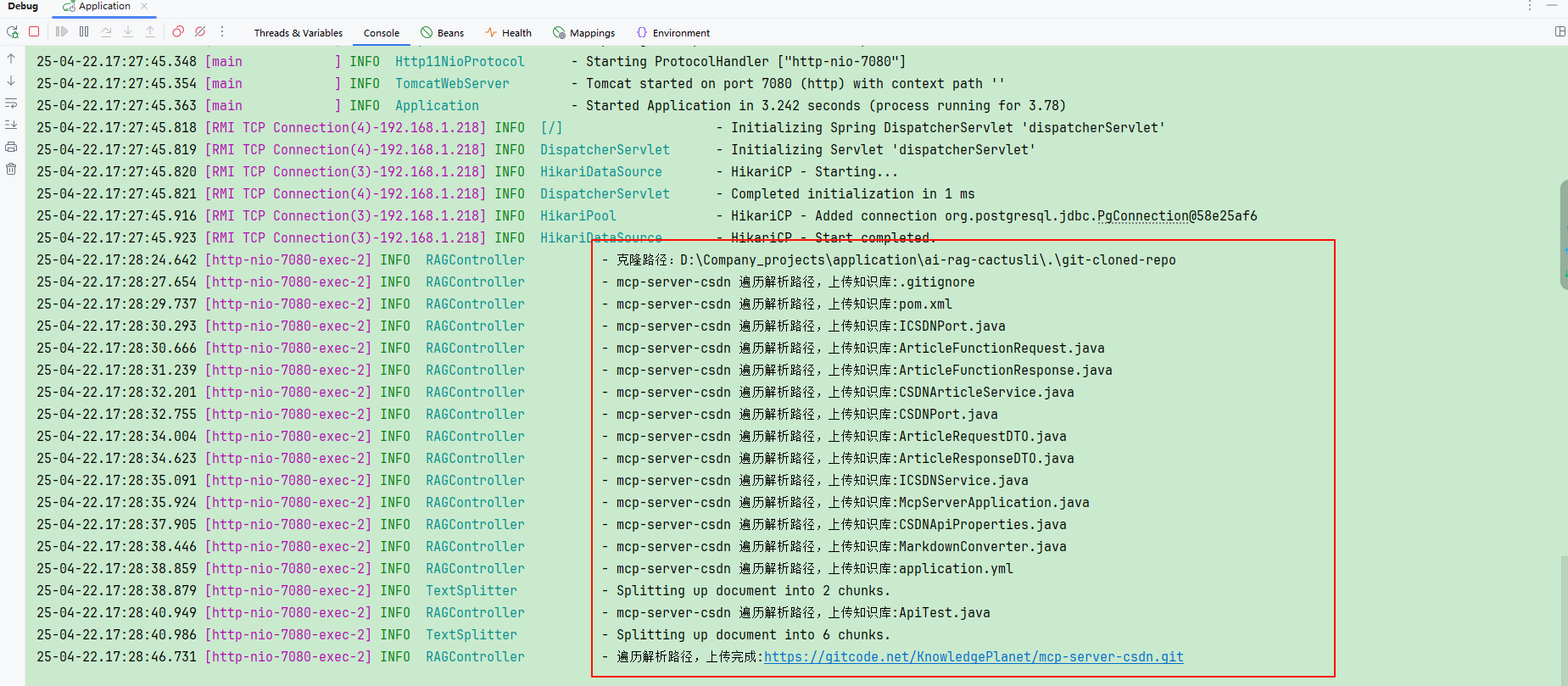Minimize the Debug tool window

[x=1552, y=6]
